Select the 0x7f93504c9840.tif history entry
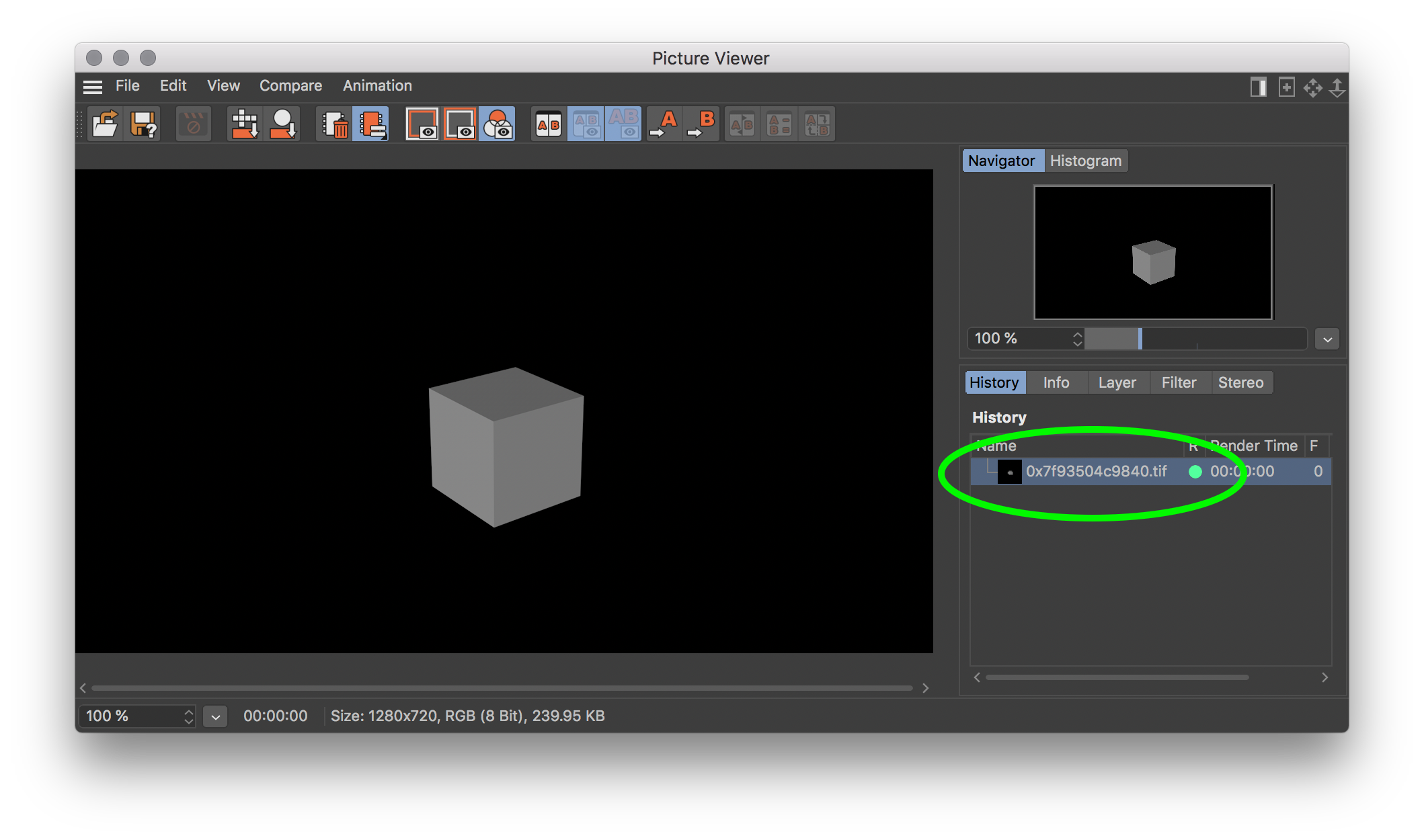The width and height of the screenshot is (1424, 840). [1150, 472]
